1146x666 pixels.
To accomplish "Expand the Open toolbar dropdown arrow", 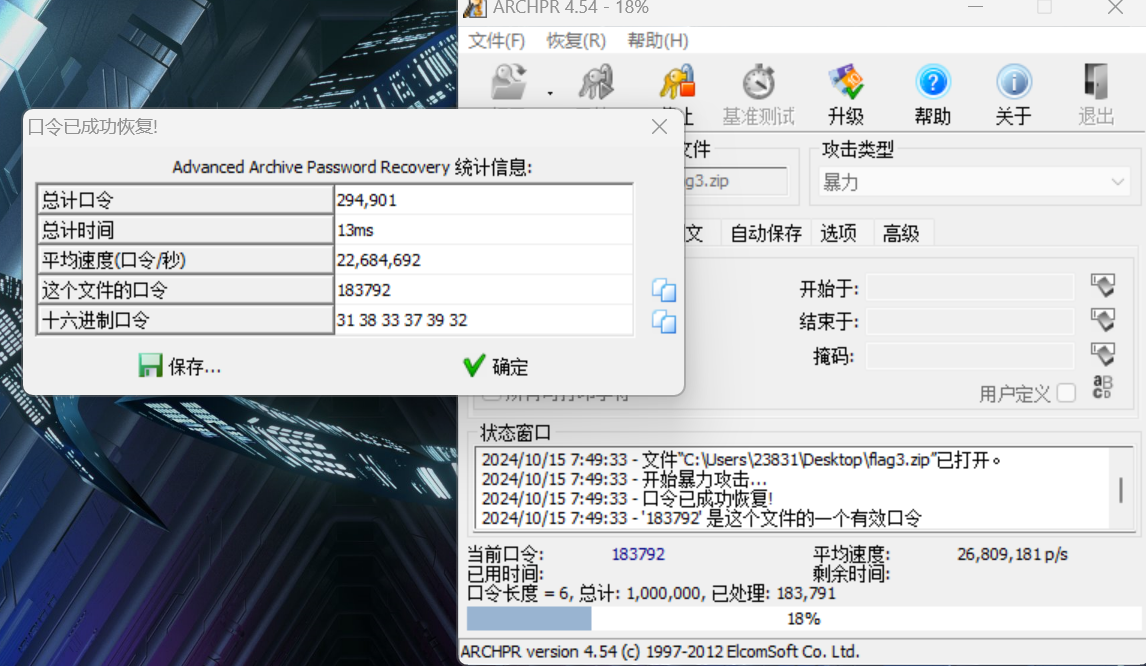I will tap(550, 94).
